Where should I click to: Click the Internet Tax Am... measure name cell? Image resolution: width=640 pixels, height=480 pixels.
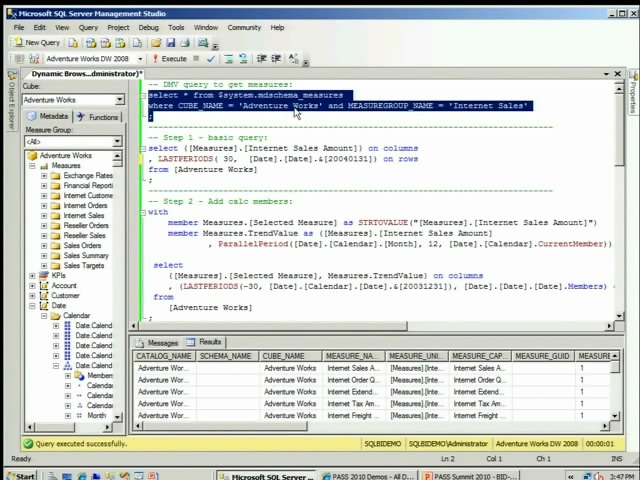tap(353, 404)
